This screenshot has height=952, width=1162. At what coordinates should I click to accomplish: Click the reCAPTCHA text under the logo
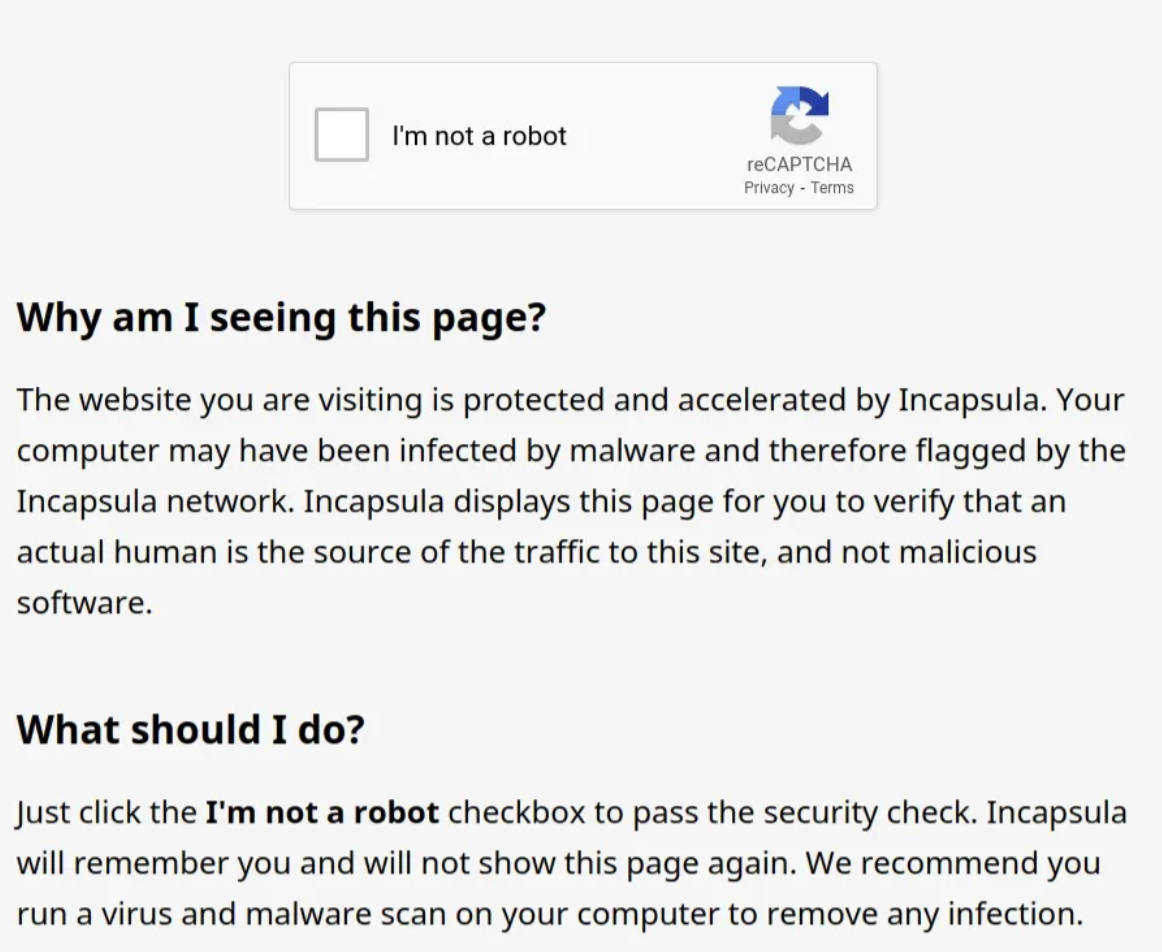click(x=799, y=165)
